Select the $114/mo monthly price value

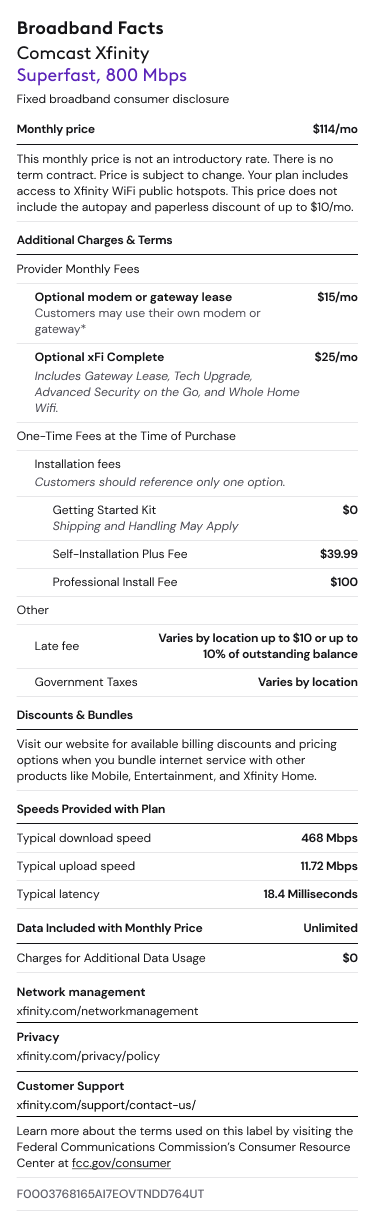(x=335, y=129)
